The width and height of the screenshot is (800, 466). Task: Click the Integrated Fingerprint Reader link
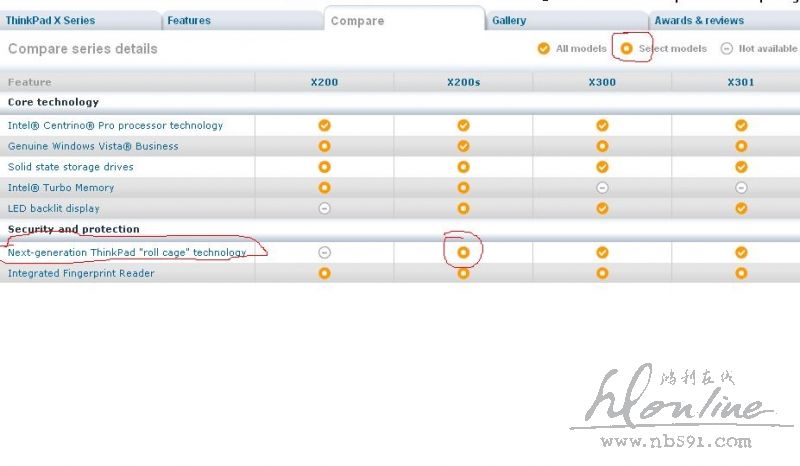click(81, 273)
